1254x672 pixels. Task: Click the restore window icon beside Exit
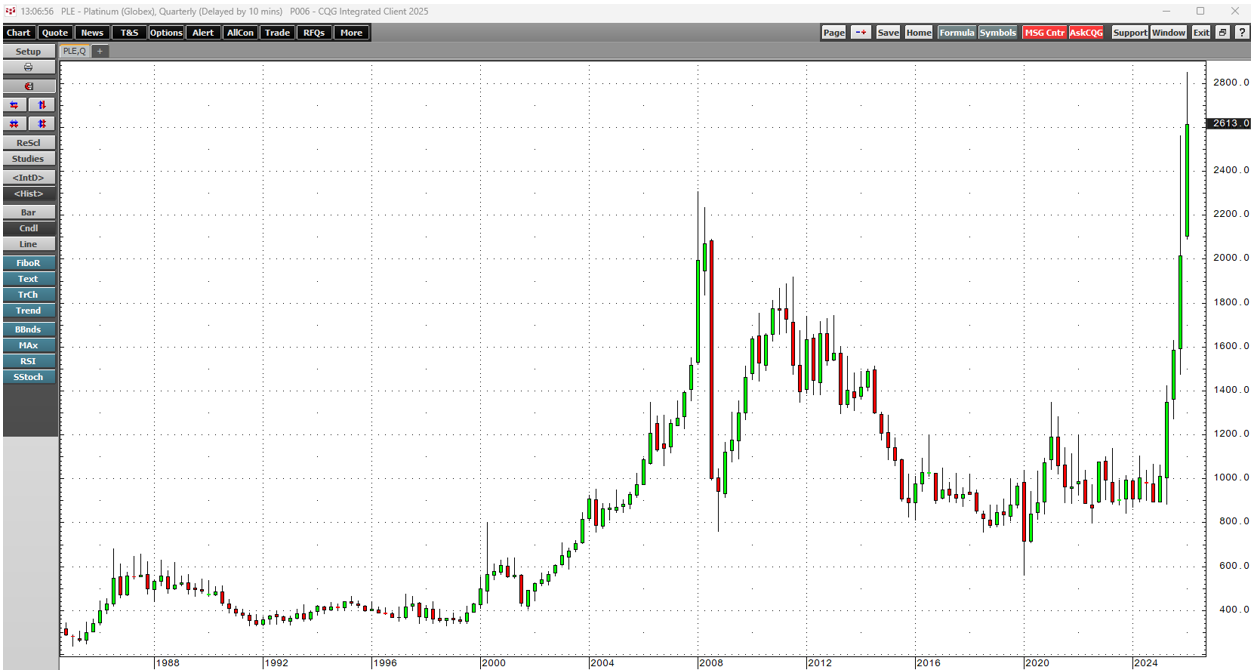(1222, 33)
